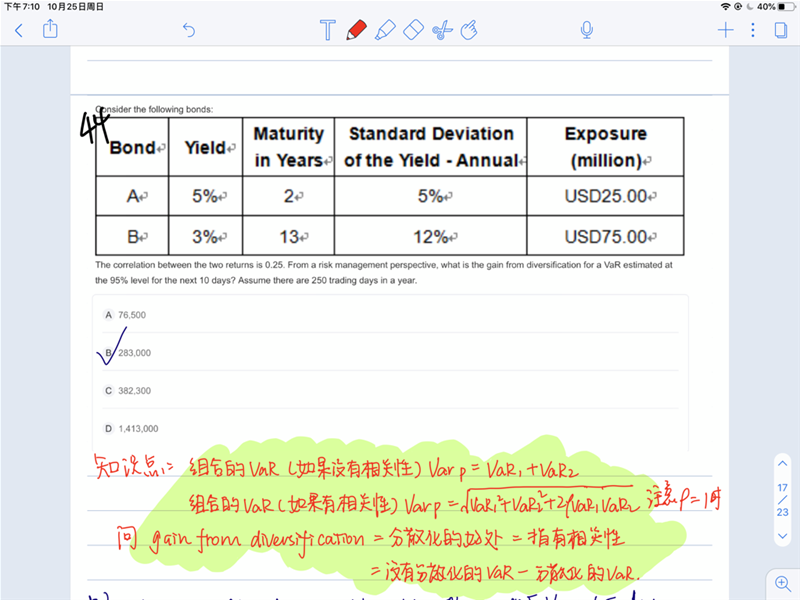Tap the battery 40% indicator
Screen dimensions: 800x600
pos(776,7)
